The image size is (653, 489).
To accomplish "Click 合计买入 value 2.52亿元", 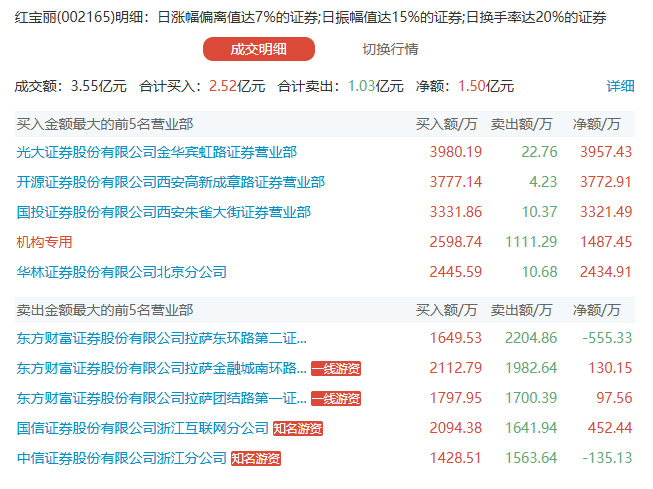I will pyautogui.click(x=237, y=86).
